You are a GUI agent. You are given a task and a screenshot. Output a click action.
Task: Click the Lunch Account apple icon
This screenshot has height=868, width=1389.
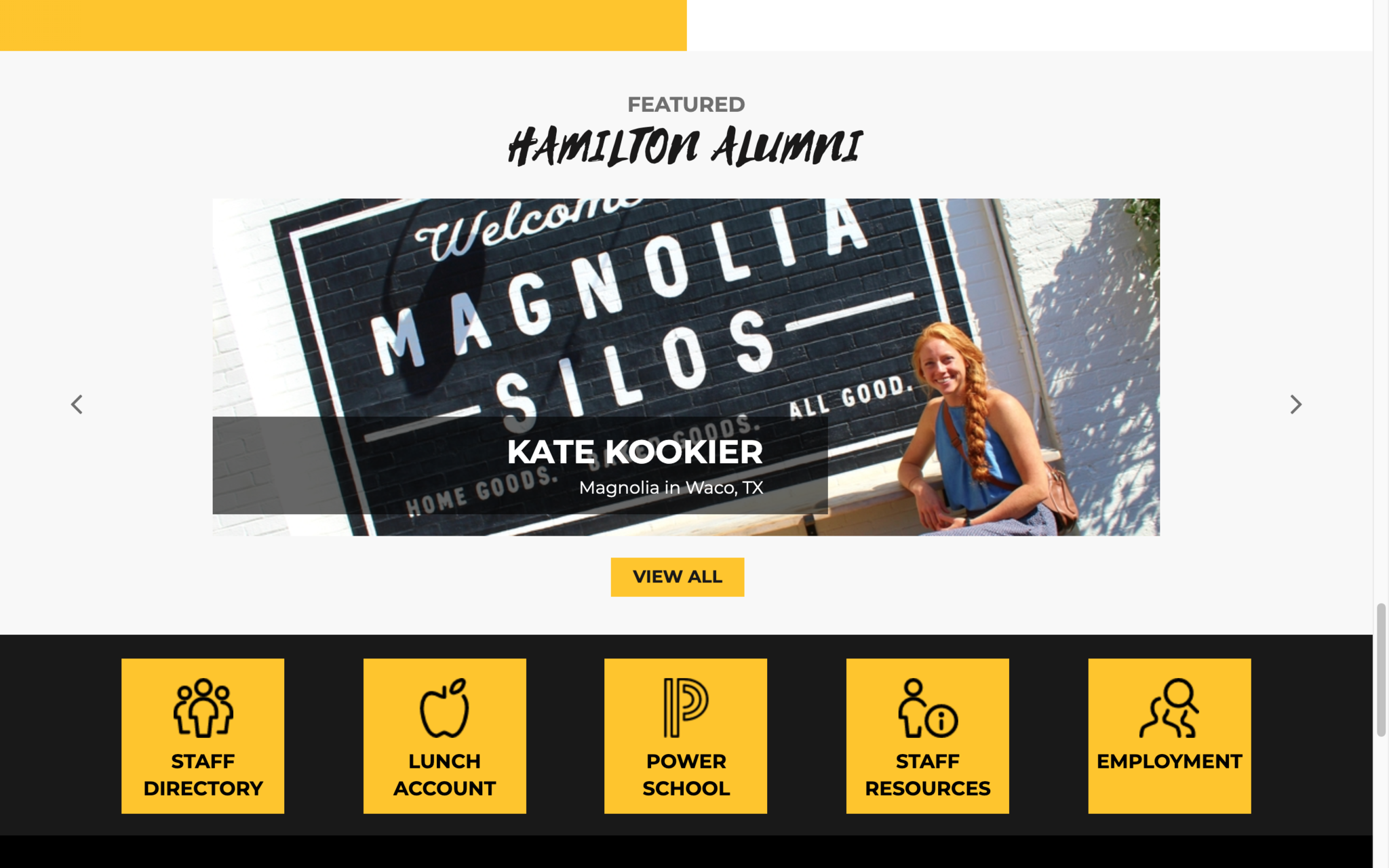[x=444, y=707]
